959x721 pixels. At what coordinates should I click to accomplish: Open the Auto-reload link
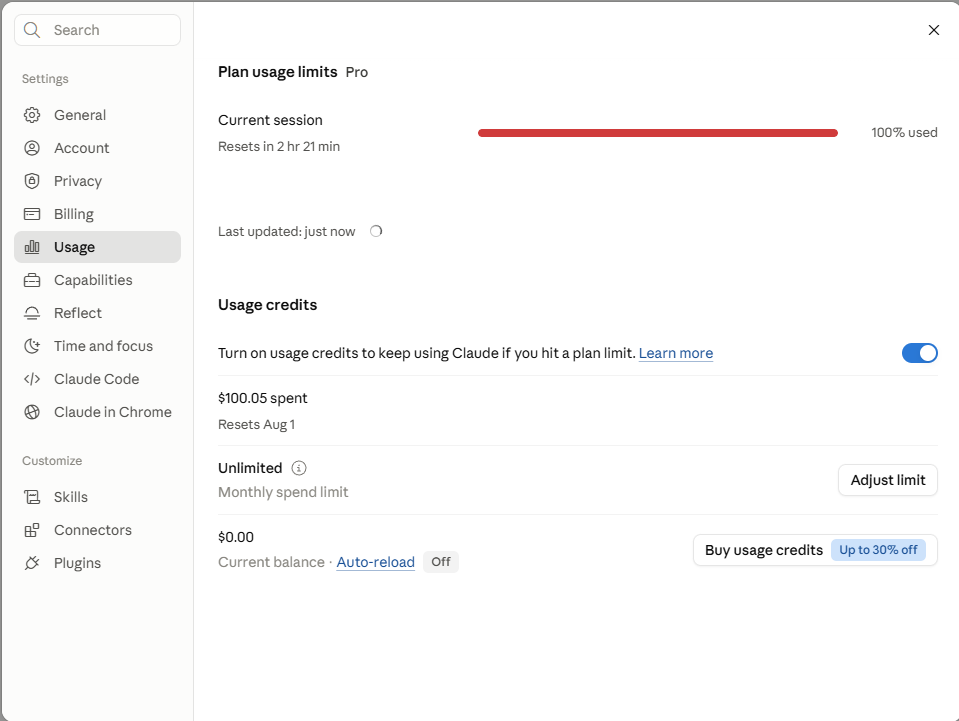(x=376, y=562)
